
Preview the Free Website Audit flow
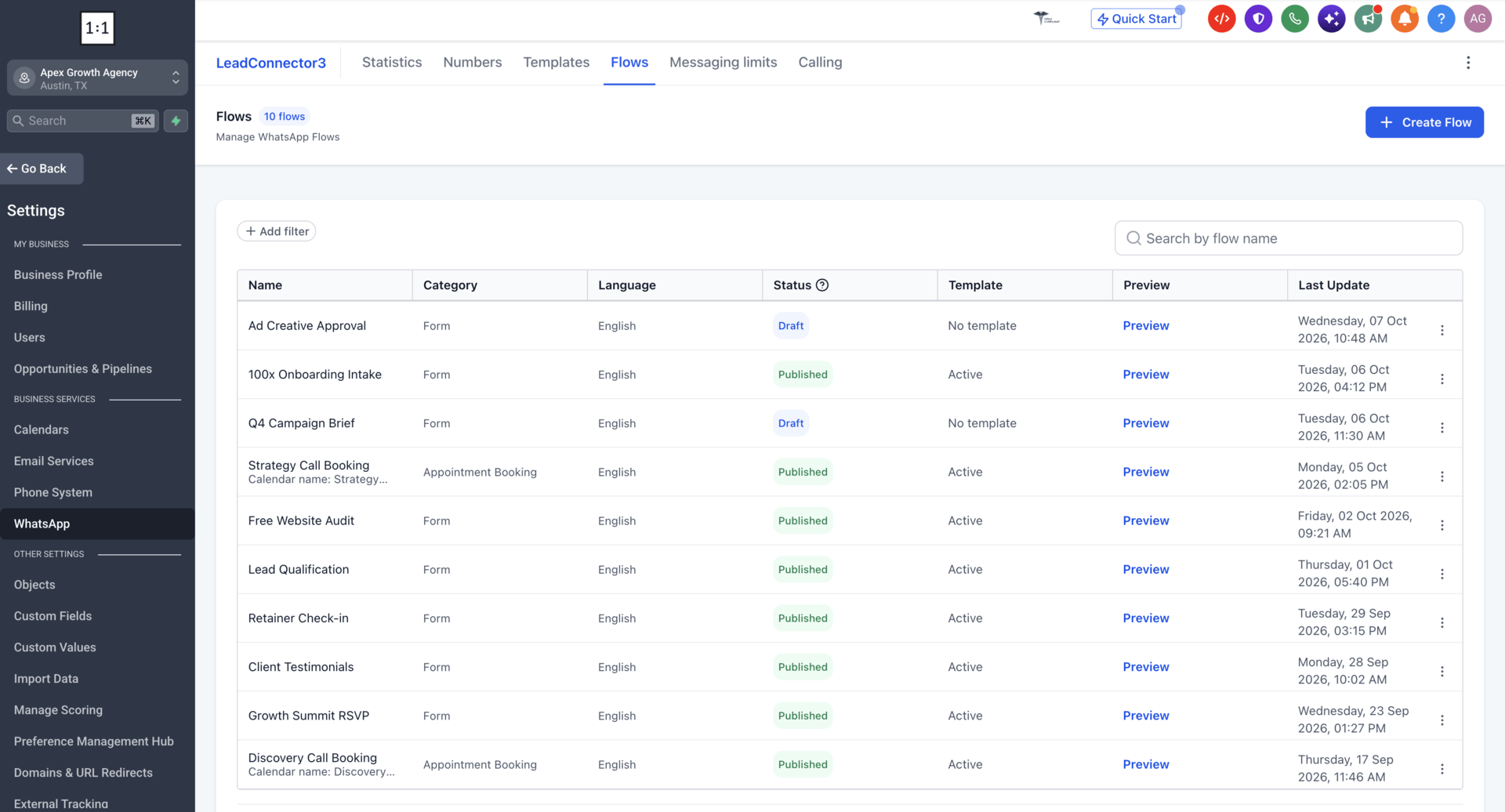(1146, 520)
